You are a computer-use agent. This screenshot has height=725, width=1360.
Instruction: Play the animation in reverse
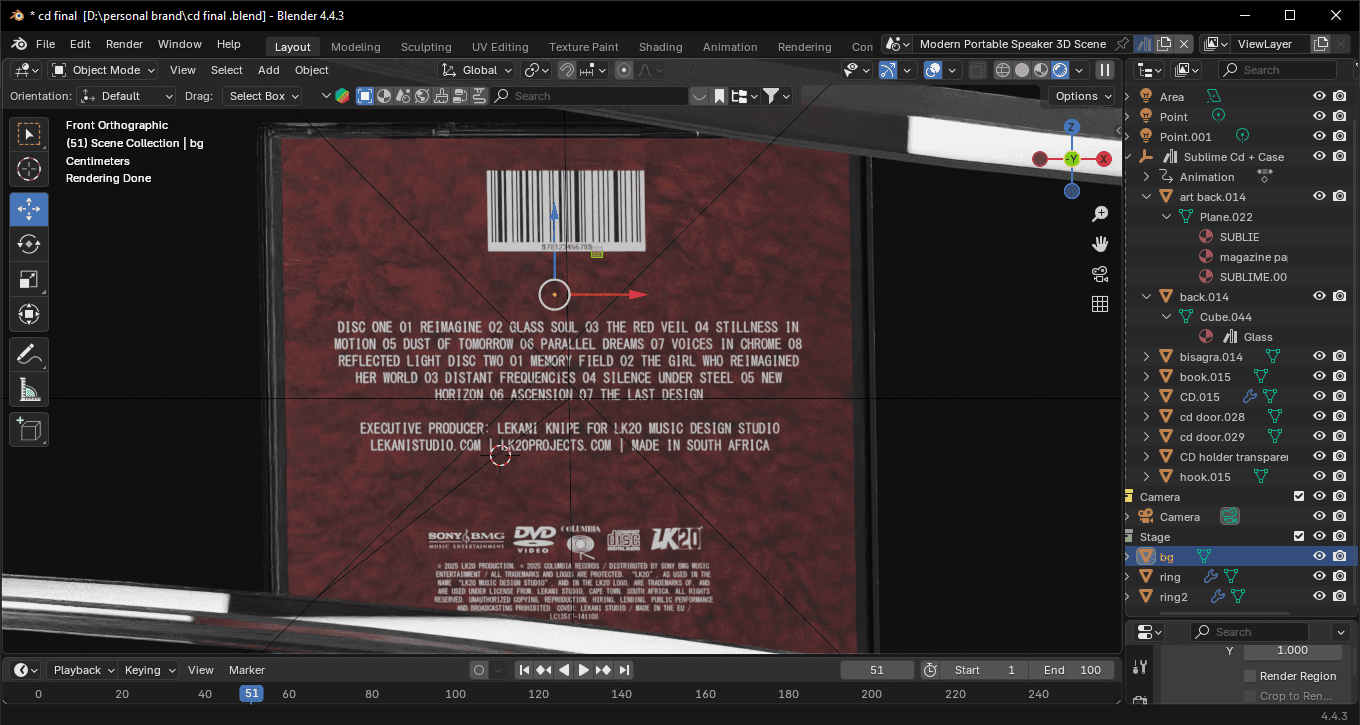coord(564,670)
